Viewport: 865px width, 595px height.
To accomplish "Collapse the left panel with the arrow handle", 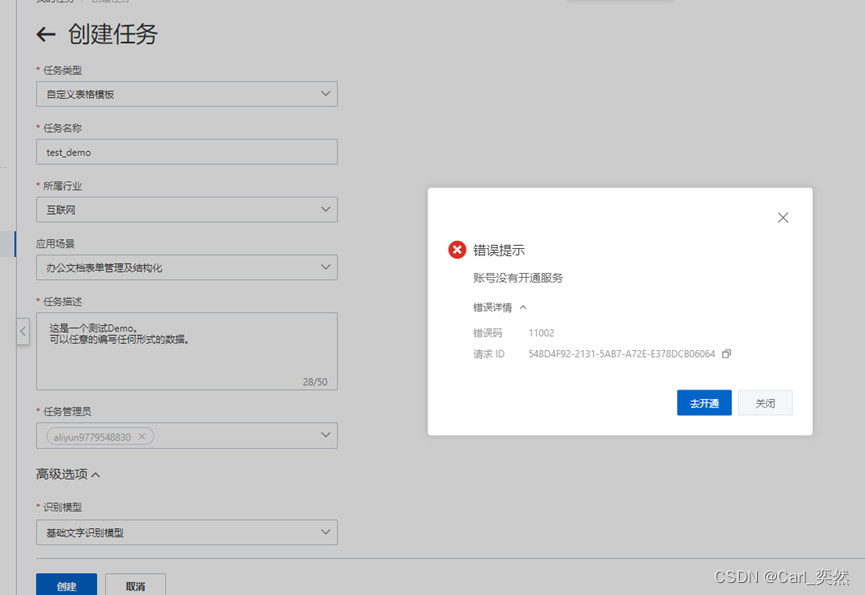I will [22, 331].
